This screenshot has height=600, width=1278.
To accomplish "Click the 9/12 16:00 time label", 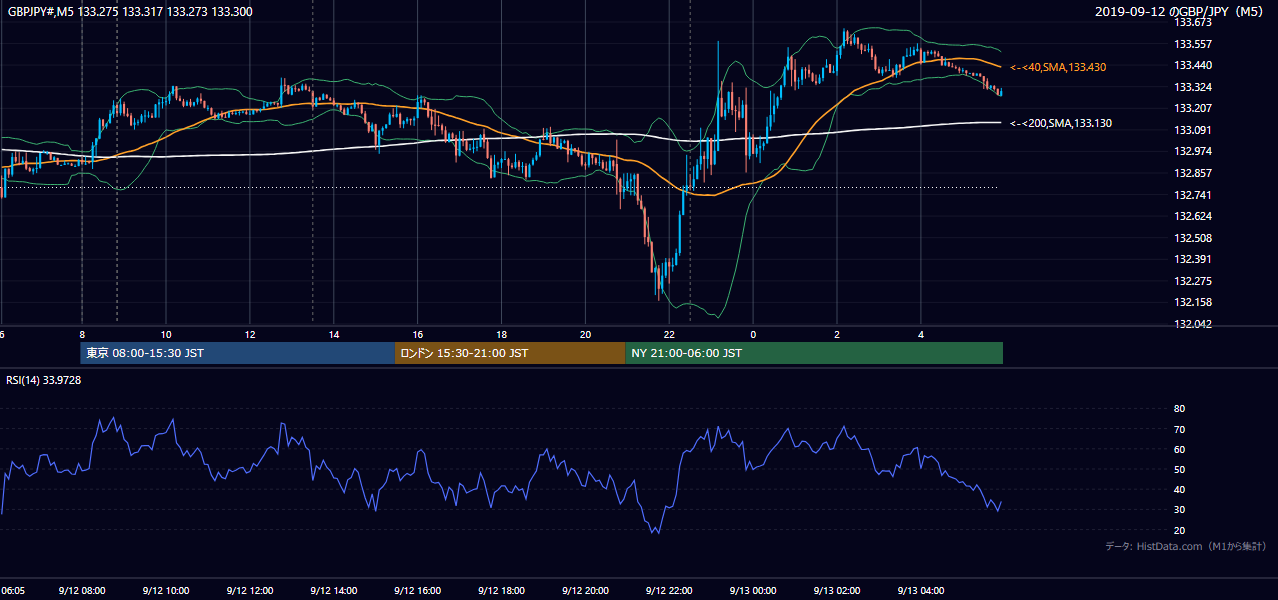I will point(418,591).
